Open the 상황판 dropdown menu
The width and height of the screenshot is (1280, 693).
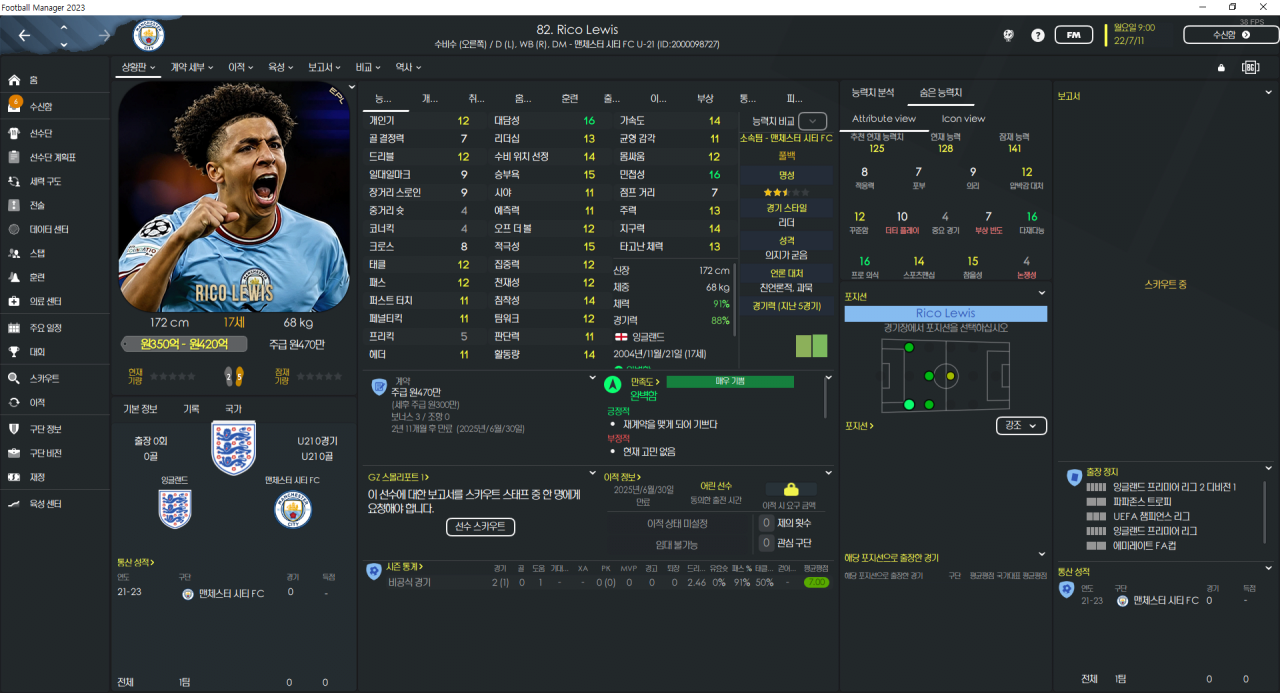click(x=139, y=67)
